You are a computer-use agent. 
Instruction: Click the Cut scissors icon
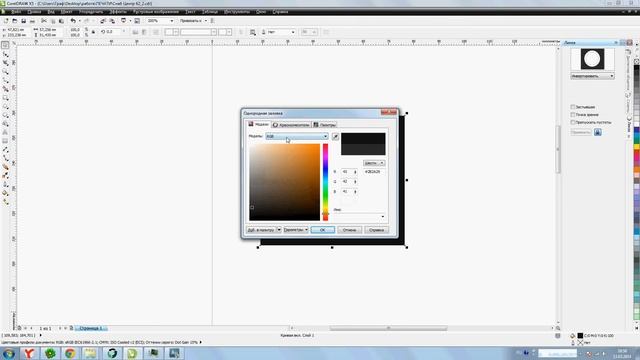tap(44, 21)
